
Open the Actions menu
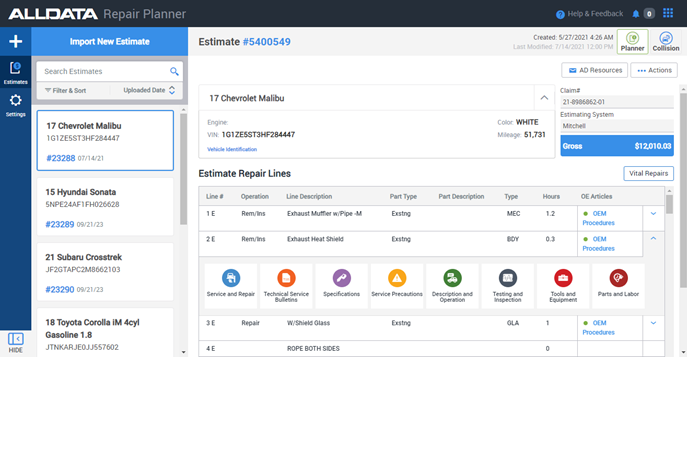coord(655,70)
